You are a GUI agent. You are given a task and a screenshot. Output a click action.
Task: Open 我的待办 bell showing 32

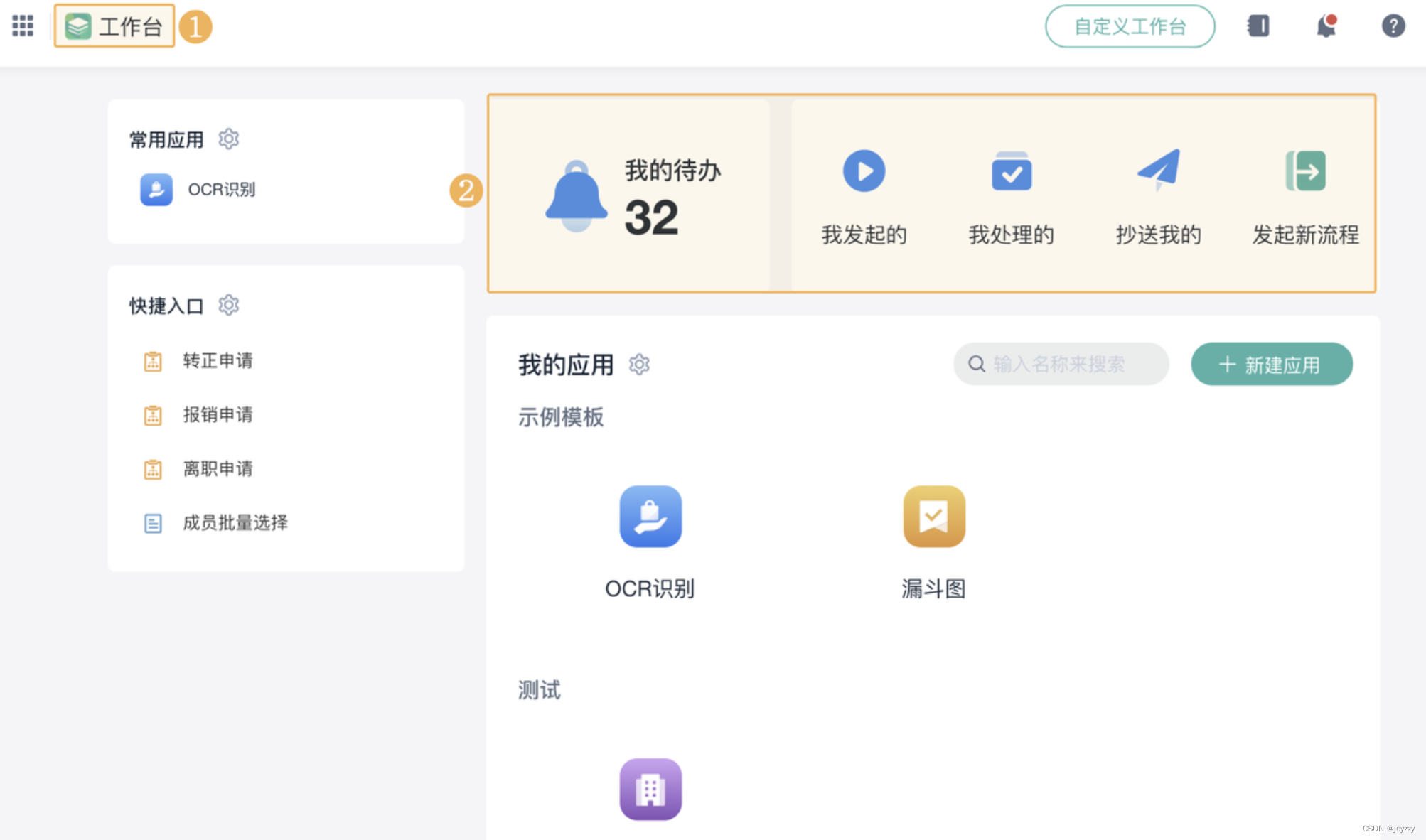(577, 195)
